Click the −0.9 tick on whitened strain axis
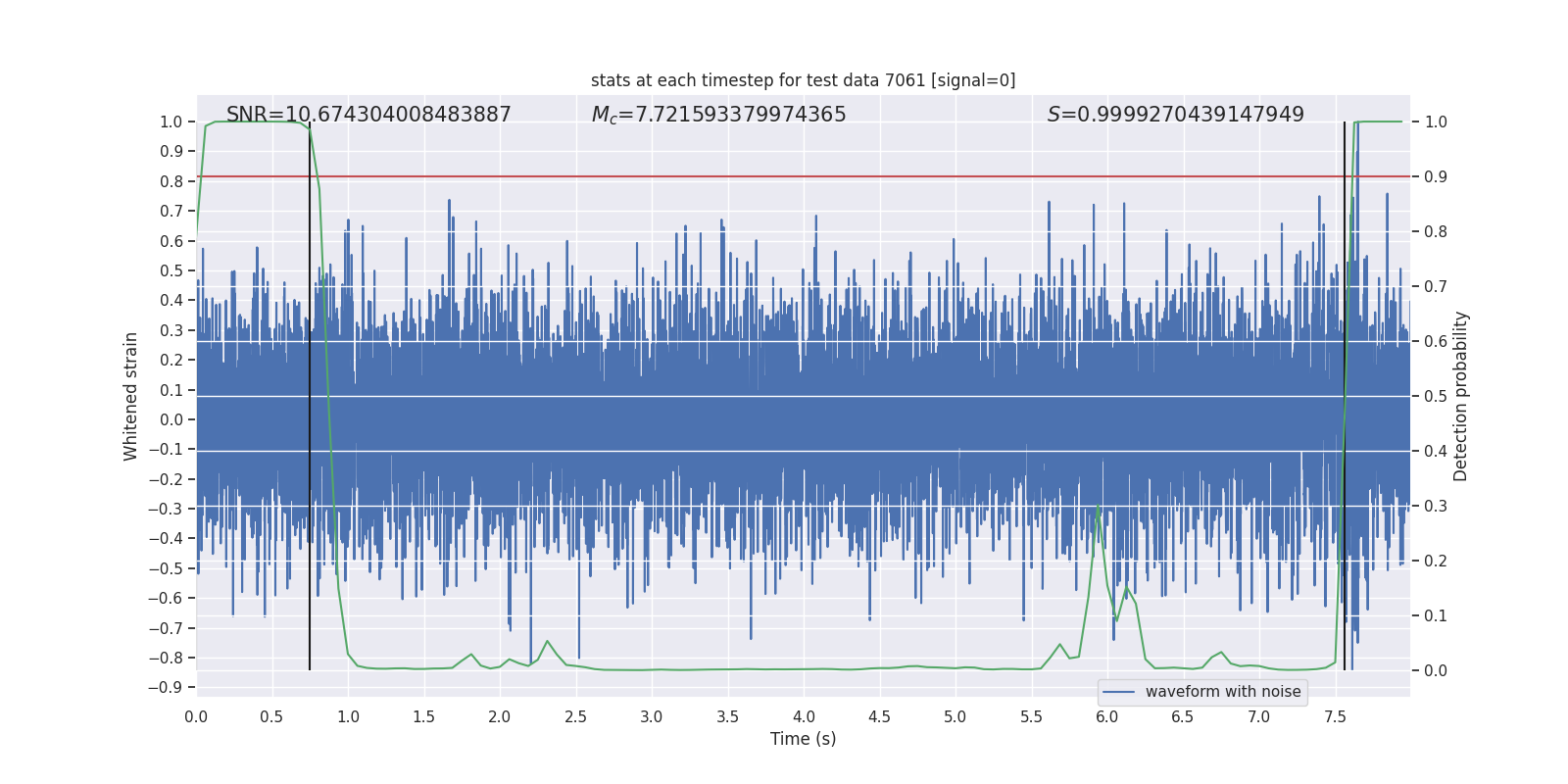The image size is (1568, 784). tap(166, 688)
